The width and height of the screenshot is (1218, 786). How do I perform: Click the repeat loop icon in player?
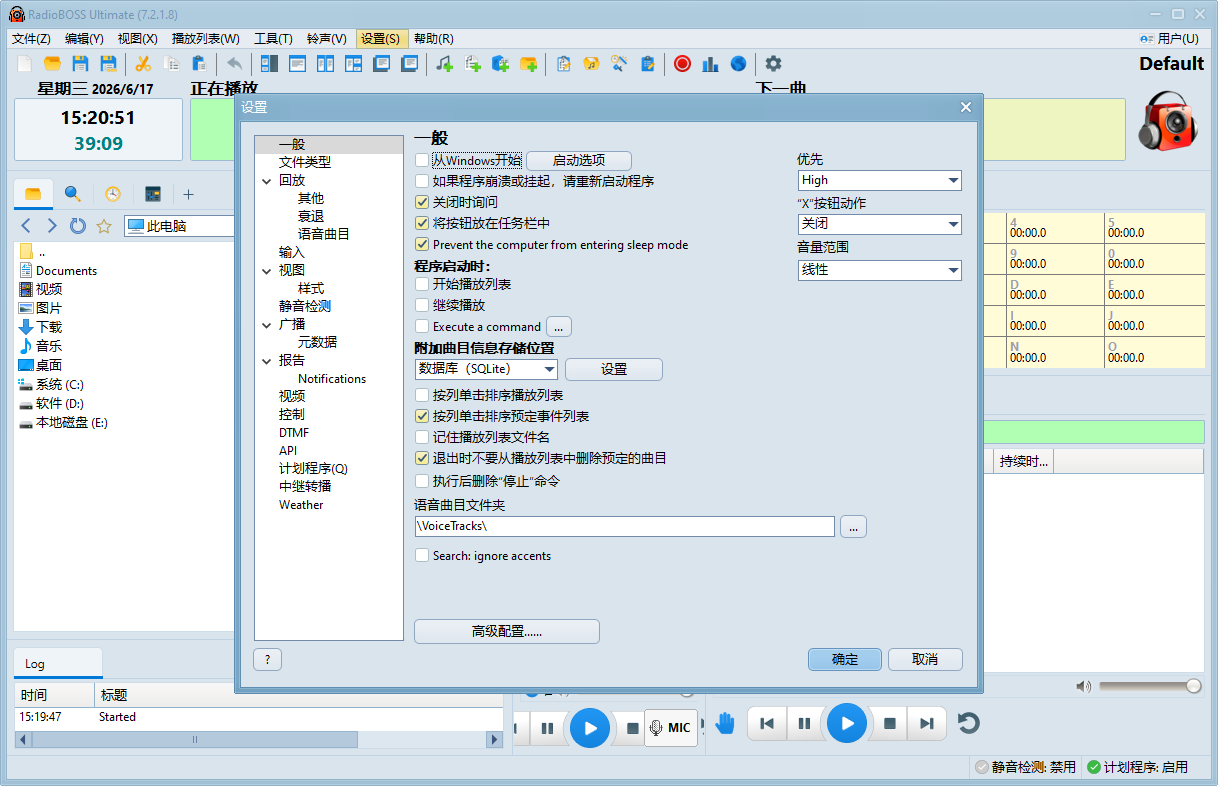[968, 723]
